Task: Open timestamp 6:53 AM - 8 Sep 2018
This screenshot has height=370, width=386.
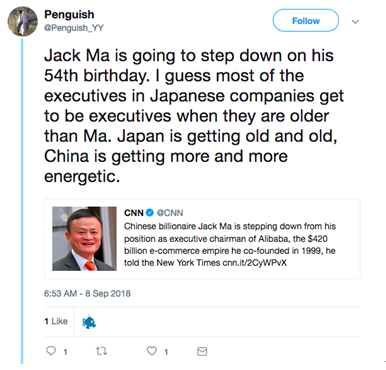Action: tap(87, 294)
